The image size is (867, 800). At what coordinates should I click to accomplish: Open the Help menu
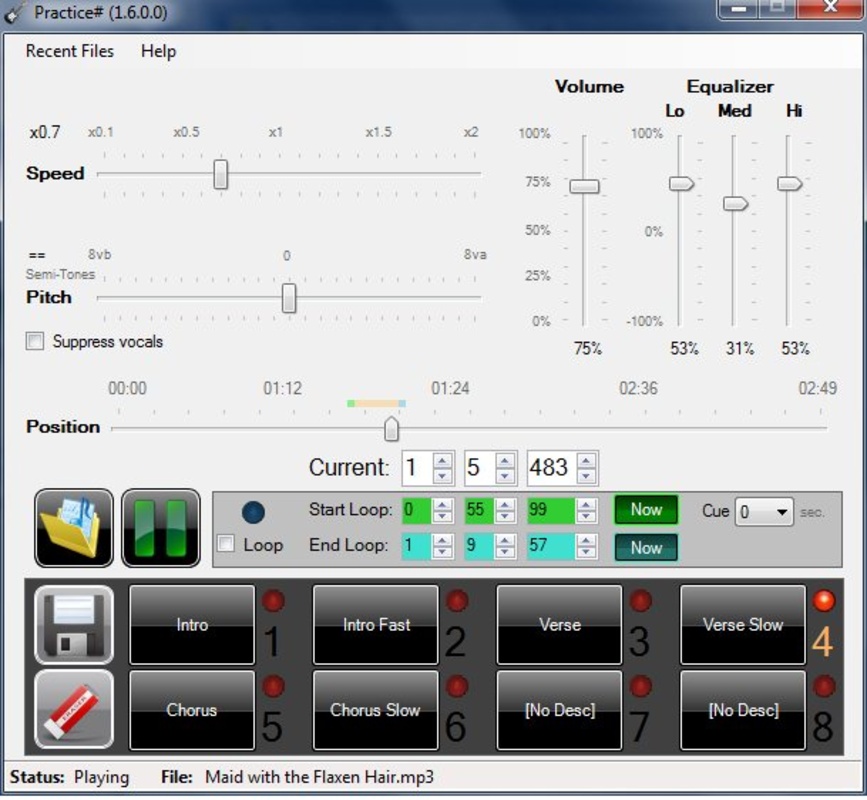159,51
